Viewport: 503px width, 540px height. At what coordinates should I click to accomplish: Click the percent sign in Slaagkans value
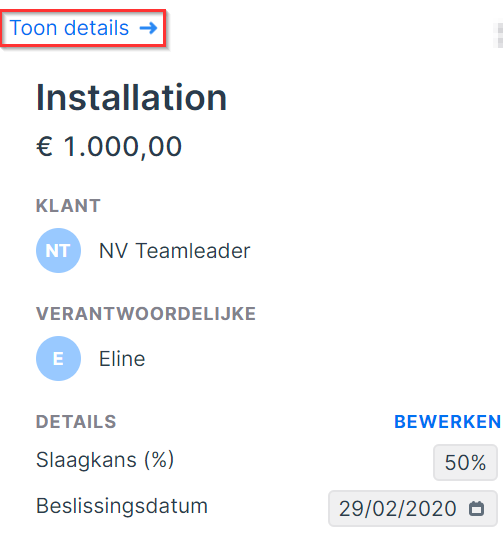click(478, 463)
